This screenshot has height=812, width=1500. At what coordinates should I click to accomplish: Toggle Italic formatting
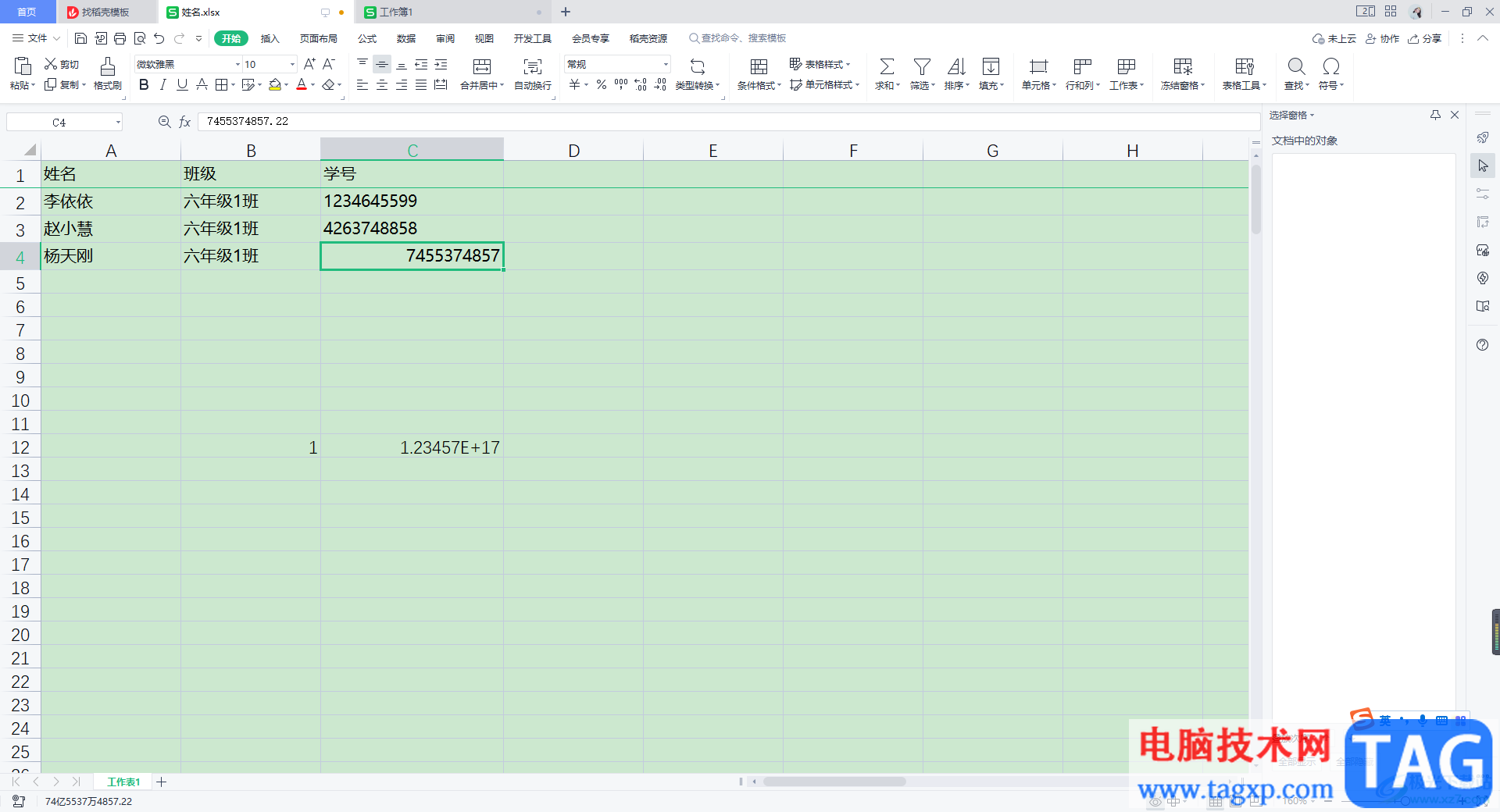tap(162, 84)
